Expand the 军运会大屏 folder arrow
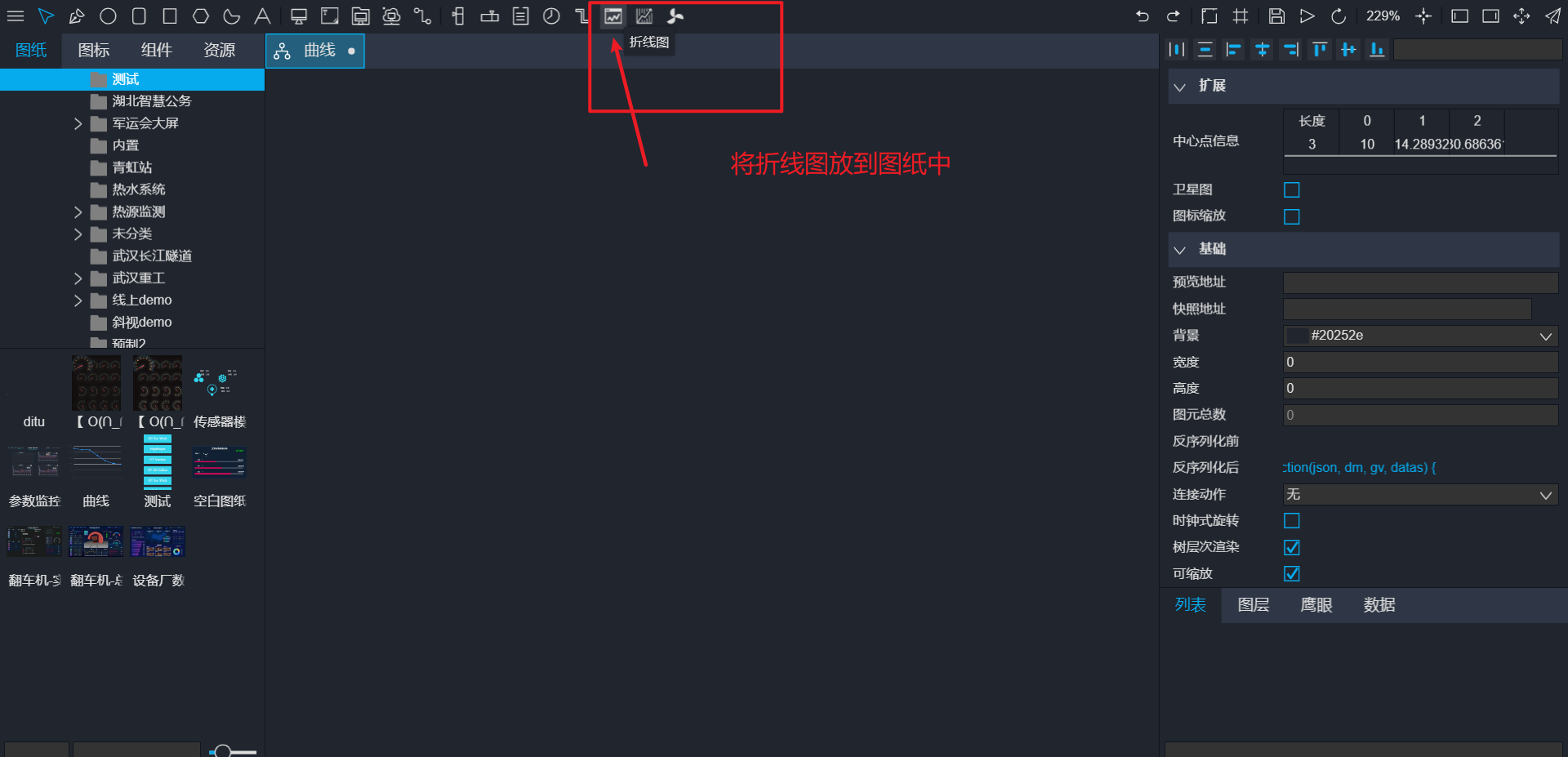The height and width of the screenshot is (757, 1568). point(78,123)
